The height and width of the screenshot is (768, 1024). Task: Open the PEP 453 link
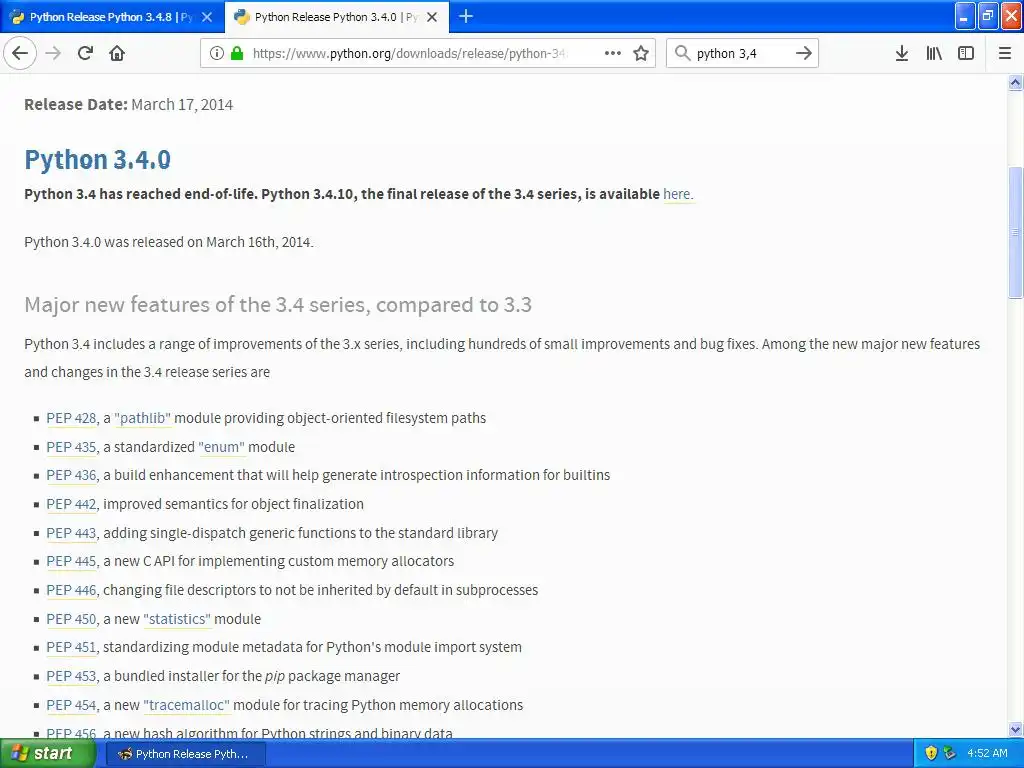pyautogui.click(x=71, y=676)
